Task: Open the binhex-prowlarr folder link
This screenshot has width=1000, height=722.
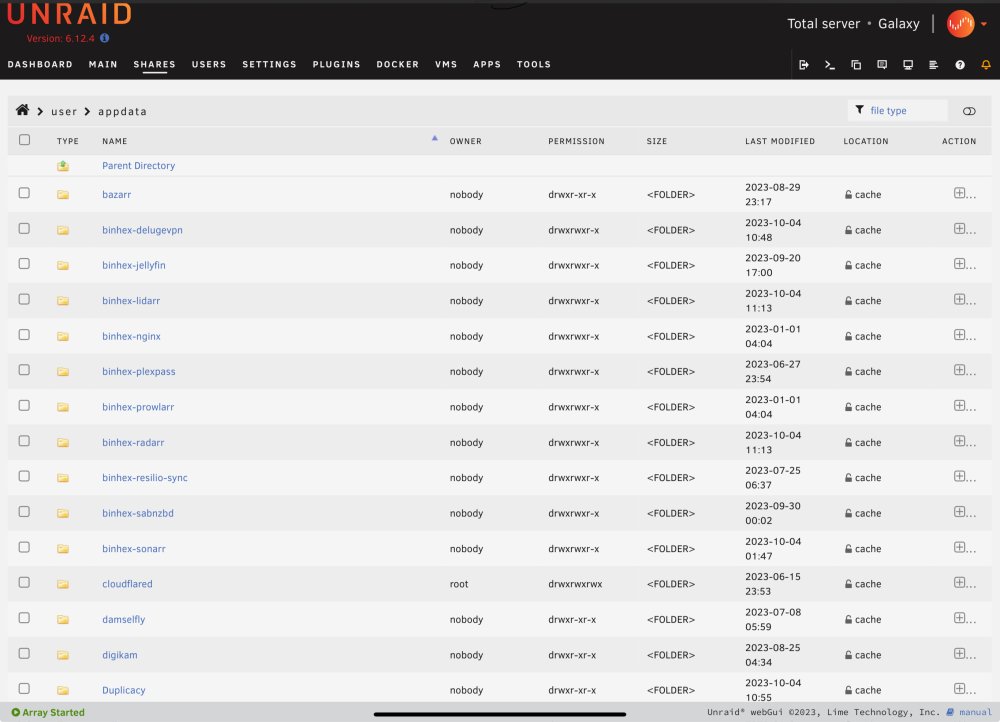Action: click(x=138, y=407)
